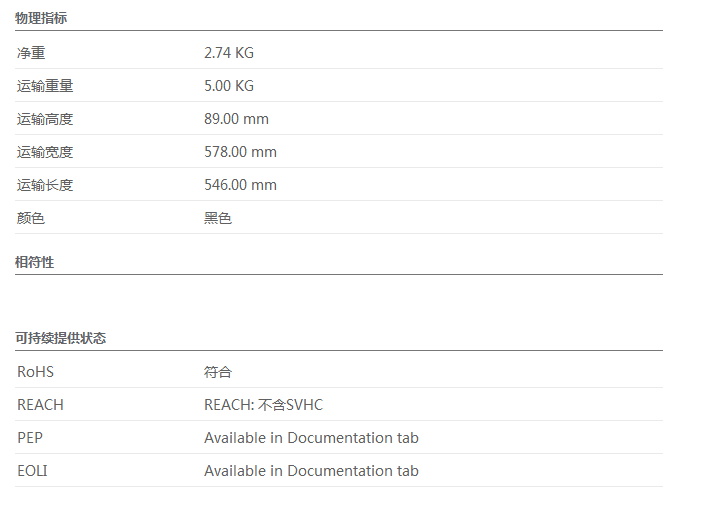Select the 5.00 KG value

(229, 86)
